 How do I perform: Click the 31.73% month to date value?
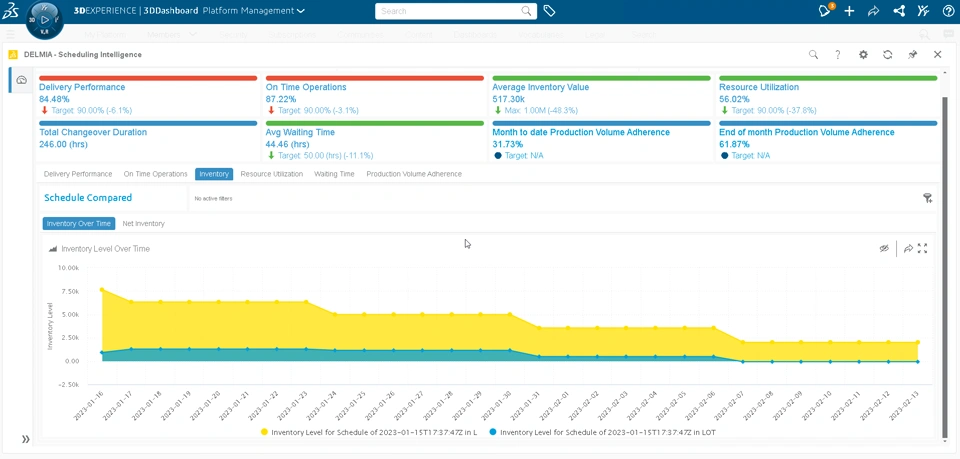pyautogui.click(x=508, y=144)
